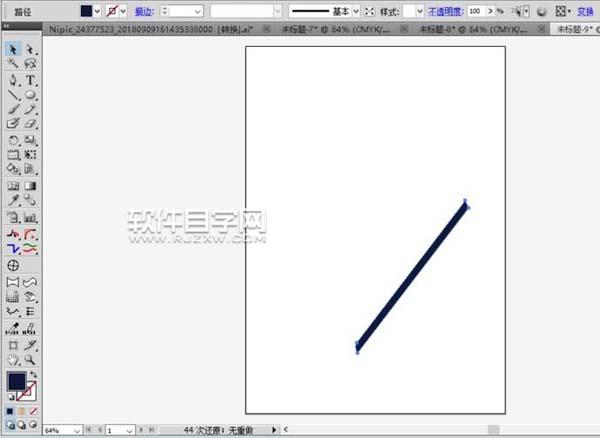Select the Artboard tool
600x438 pixels.
(x=13, y=345)
